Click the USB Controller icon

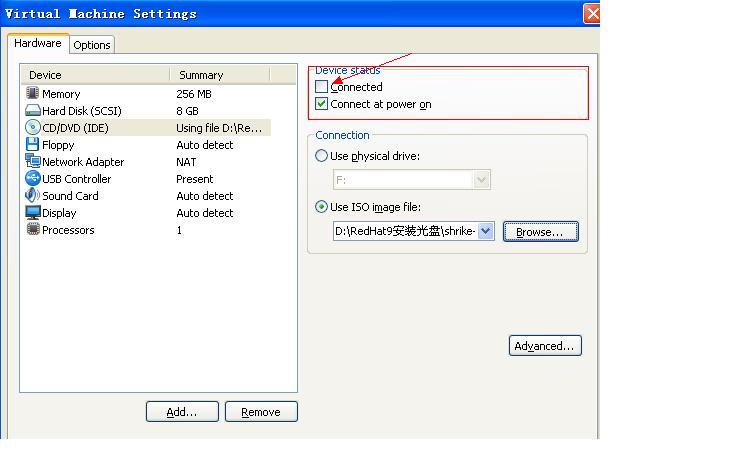coord(33,178)
